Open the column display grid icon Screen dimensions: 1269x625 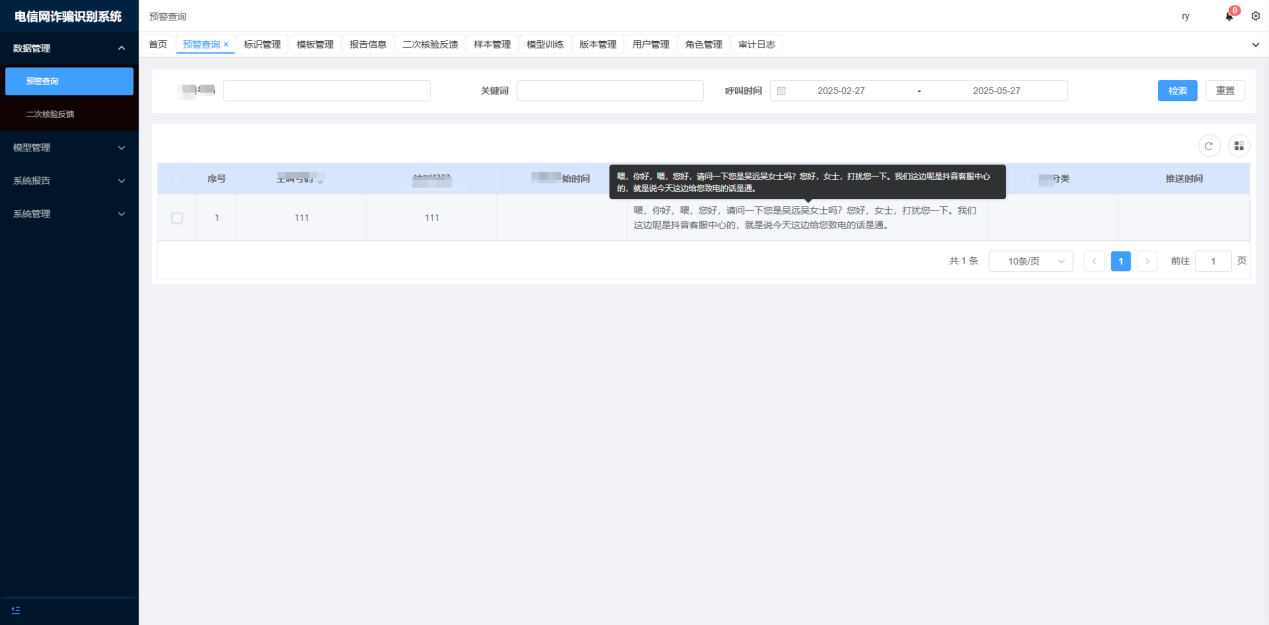click(x=1239, y=146)
